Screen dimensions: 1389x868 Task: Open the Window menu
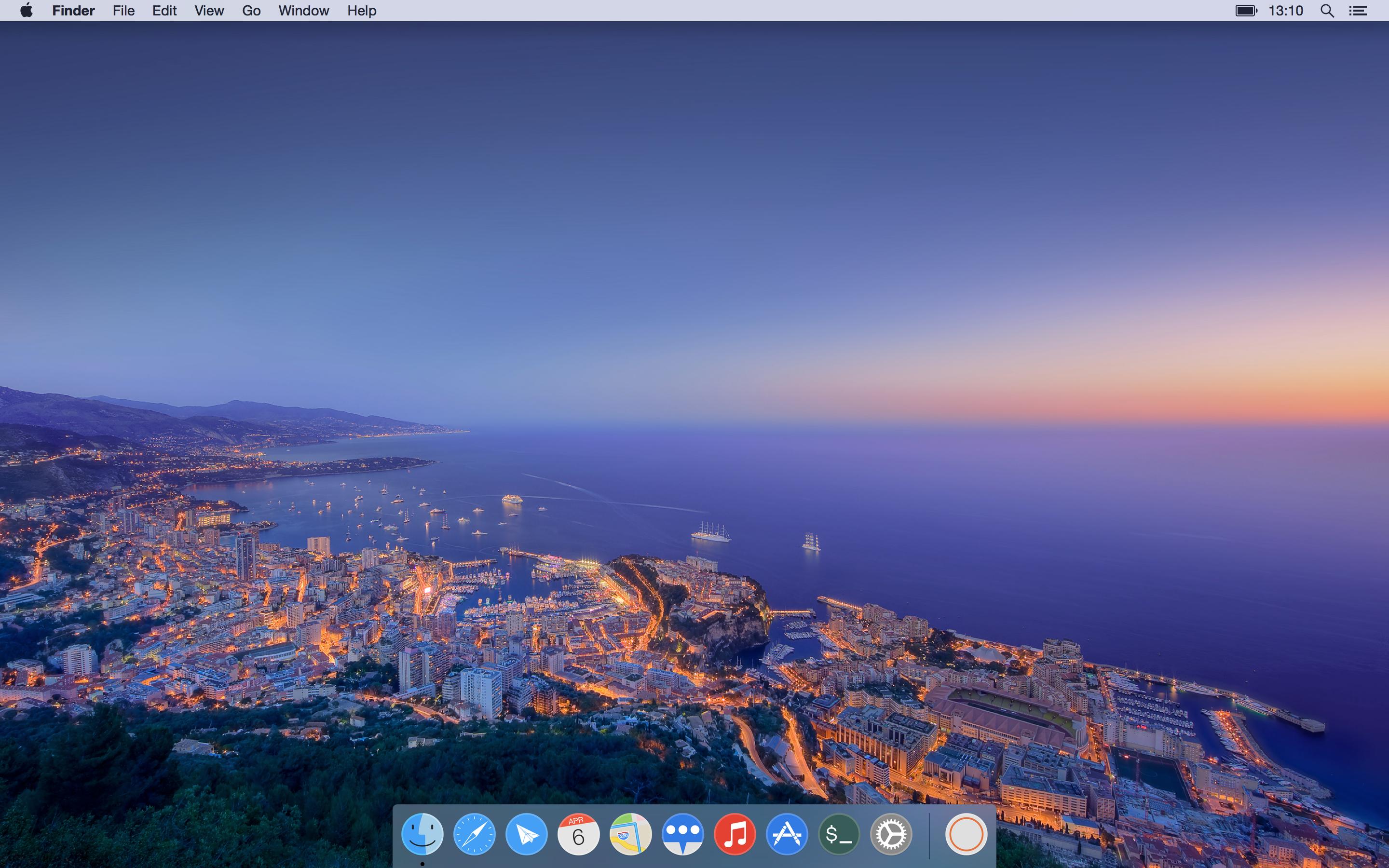(304, 10)
